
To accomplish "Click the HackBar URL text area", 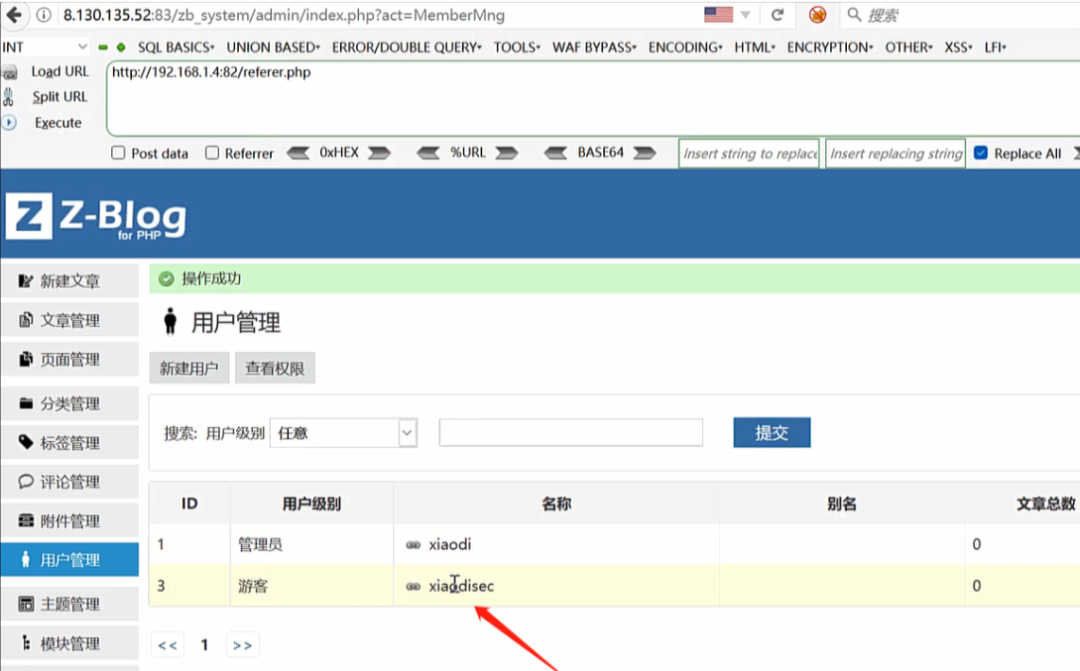I will (593, 99).
